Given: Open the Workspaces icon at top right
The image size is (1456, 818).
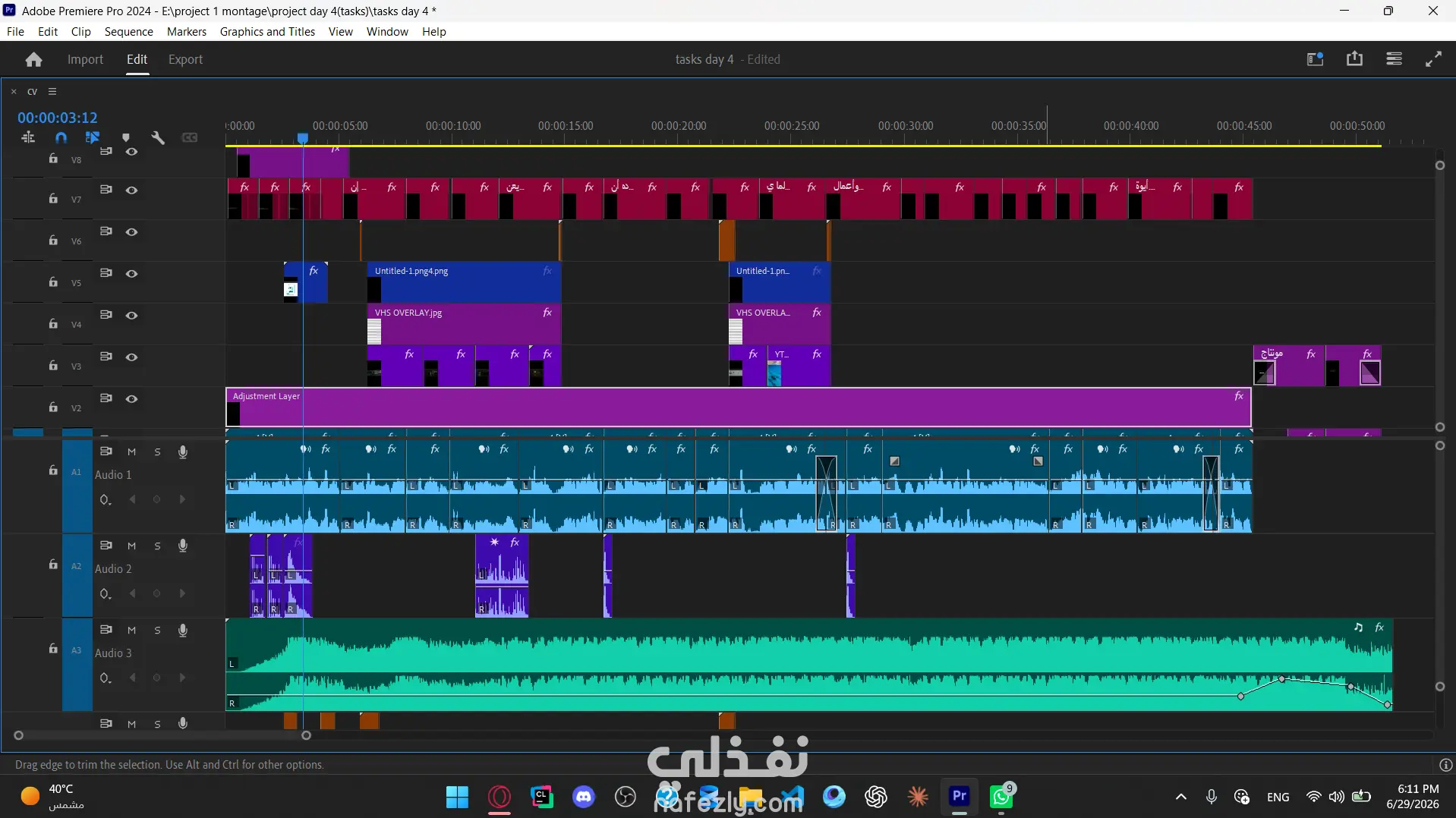Looking at the screenshot, I should coord(1315,59).
